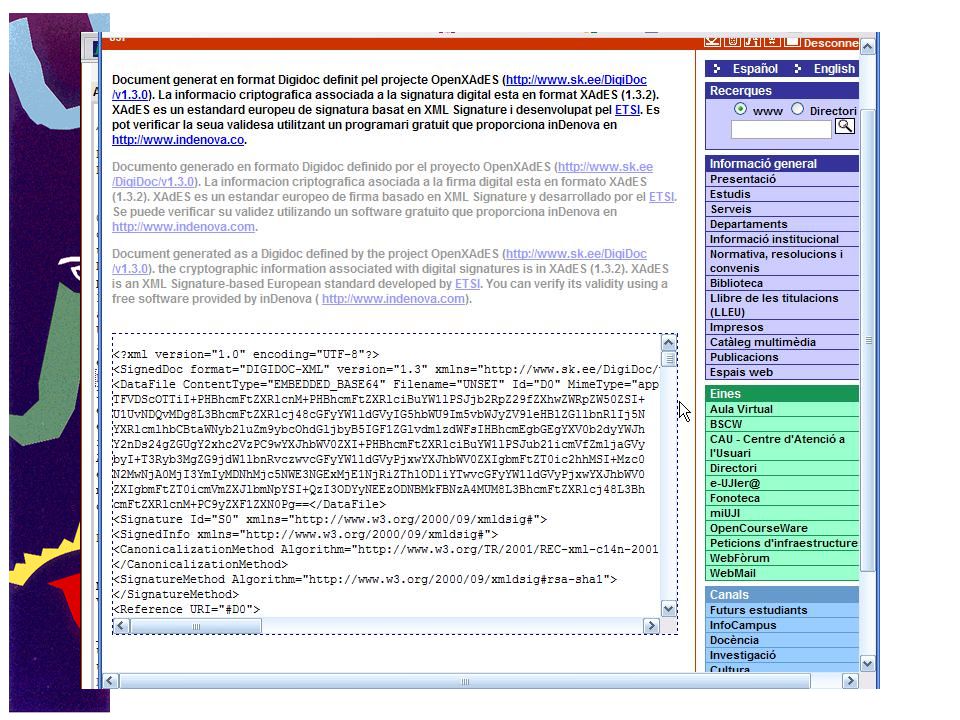The height and width of the screenshot is (720, 960).
Task: Click the Desconnectar link in orange header
Action: point(831,43)
